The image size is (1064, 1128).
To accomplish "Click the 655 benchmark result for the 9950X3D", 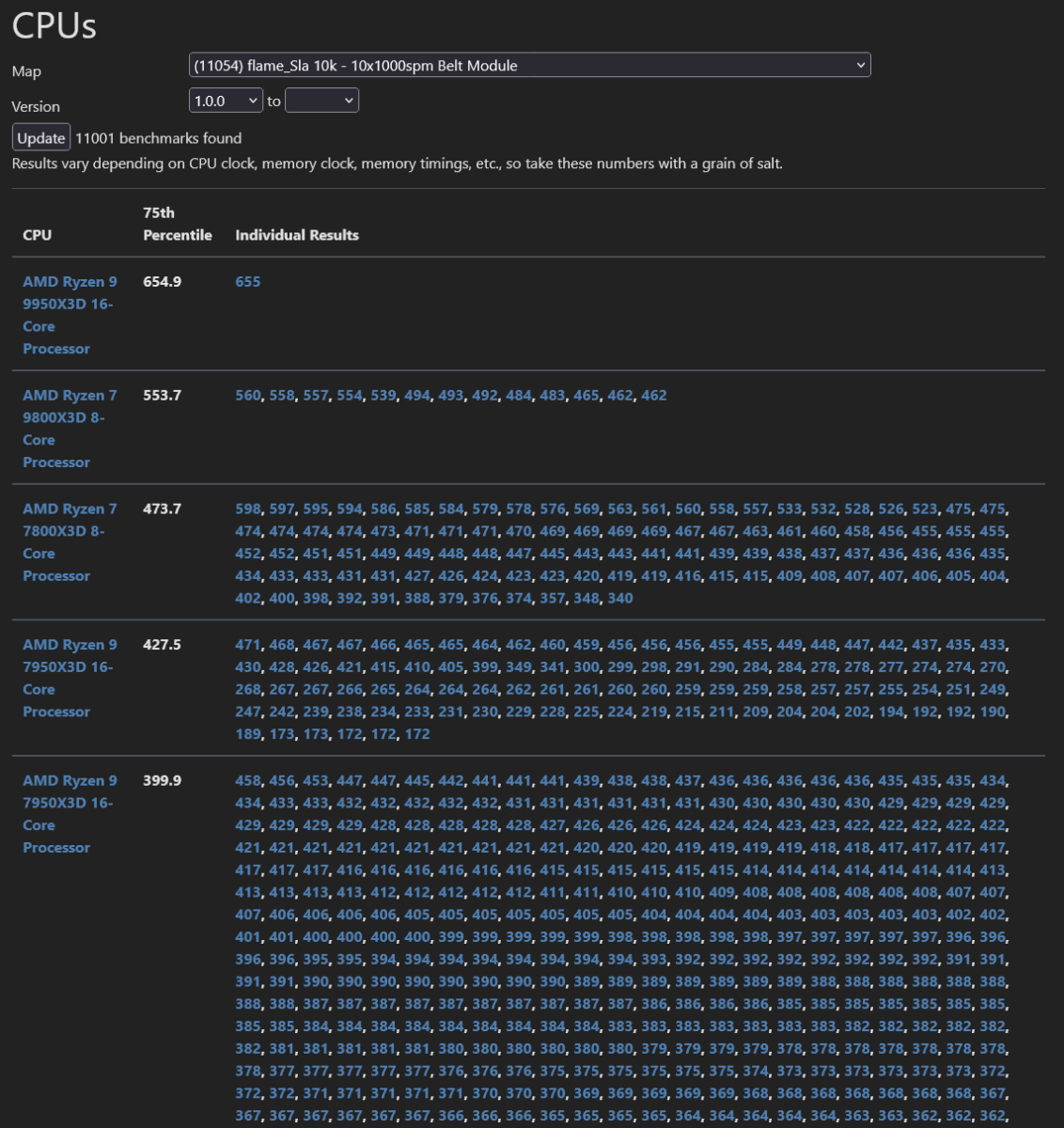I will (248, 281).
